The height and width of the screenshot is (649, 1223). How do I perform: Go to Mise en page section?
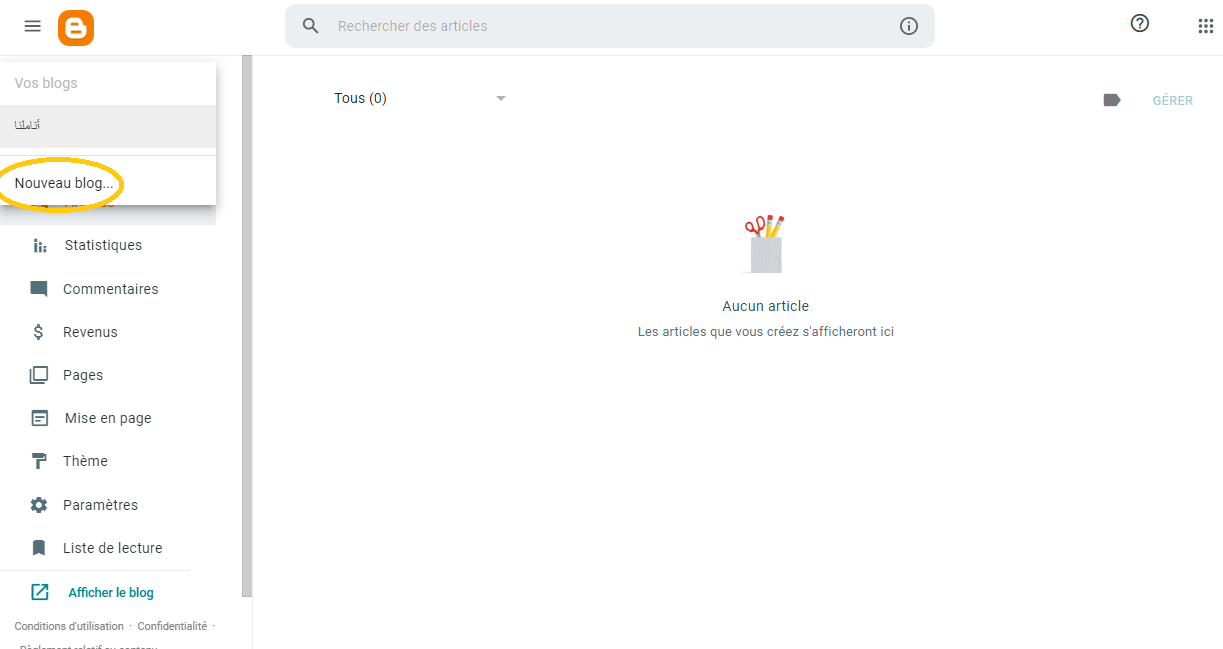tap(108, 418)
